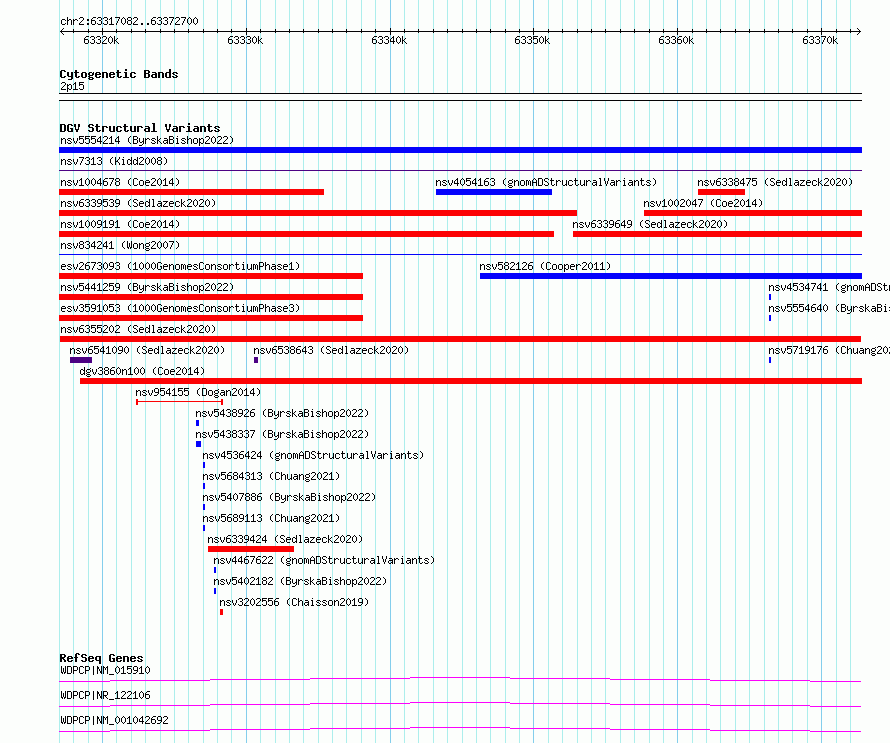The width and height of the screenshot is (890, 743).
Task: Select the red bar under nsv6339424
Action: coord(251,549)
